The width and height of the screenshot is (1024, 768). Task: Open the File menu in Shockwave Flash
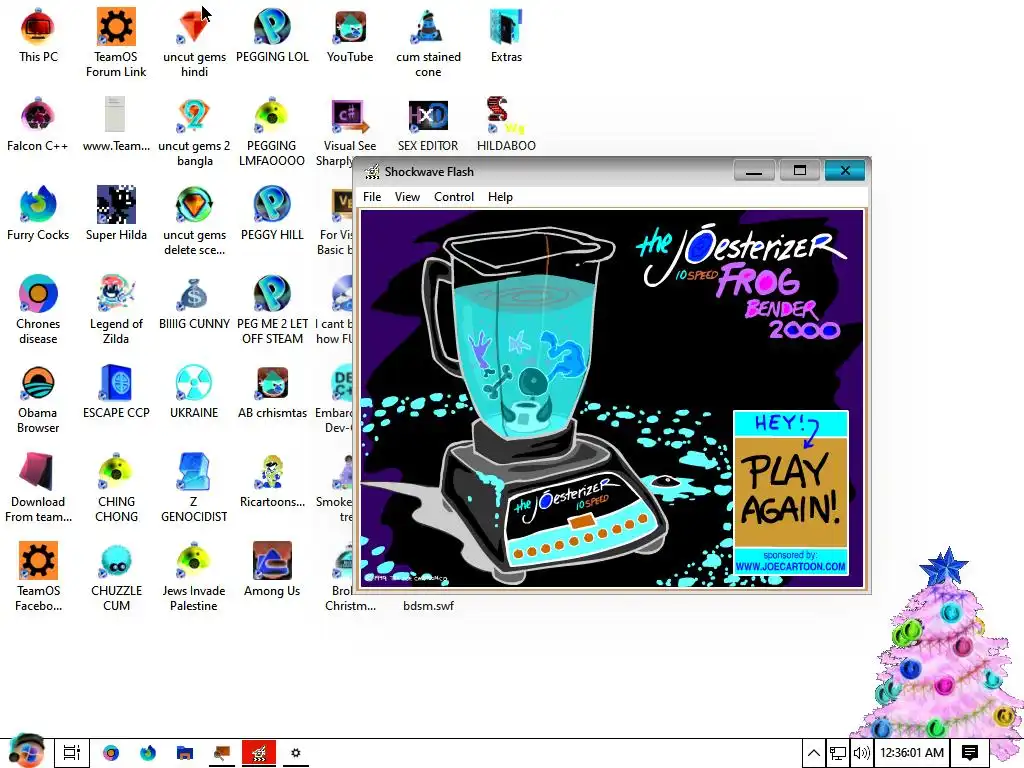[372, 197]
